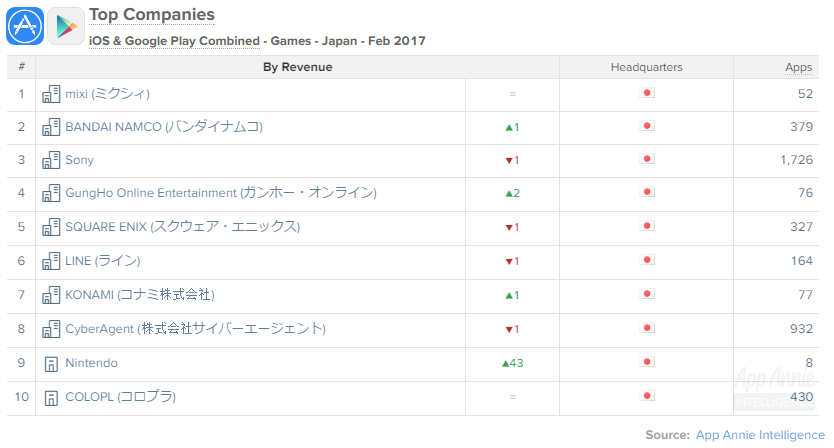Open the BANDAI NAMCO company link
834x448 pixels.
click(163, 127)
